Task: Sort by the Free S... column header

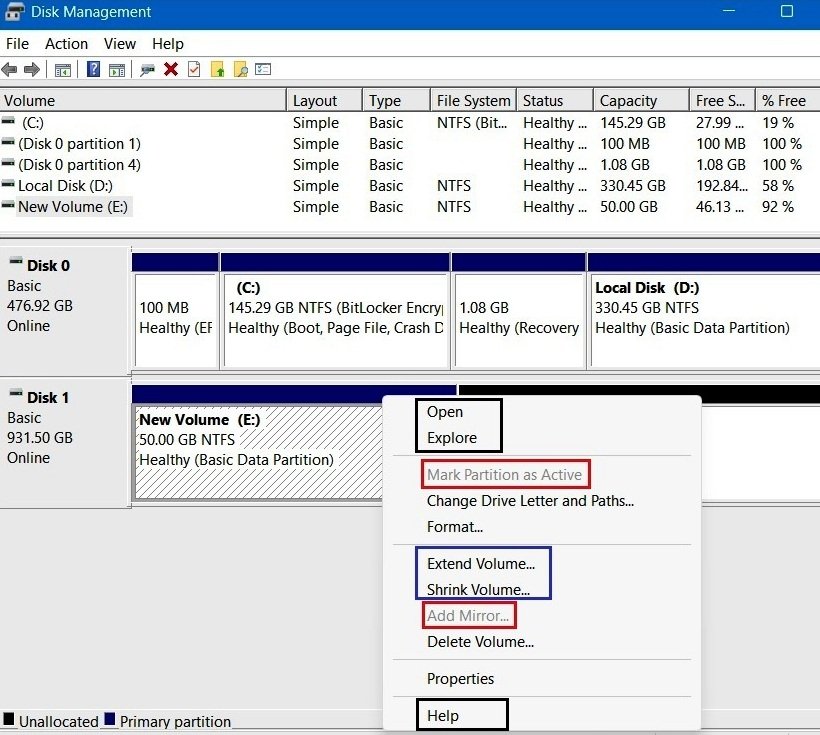Action: click(x=723, y=100)
